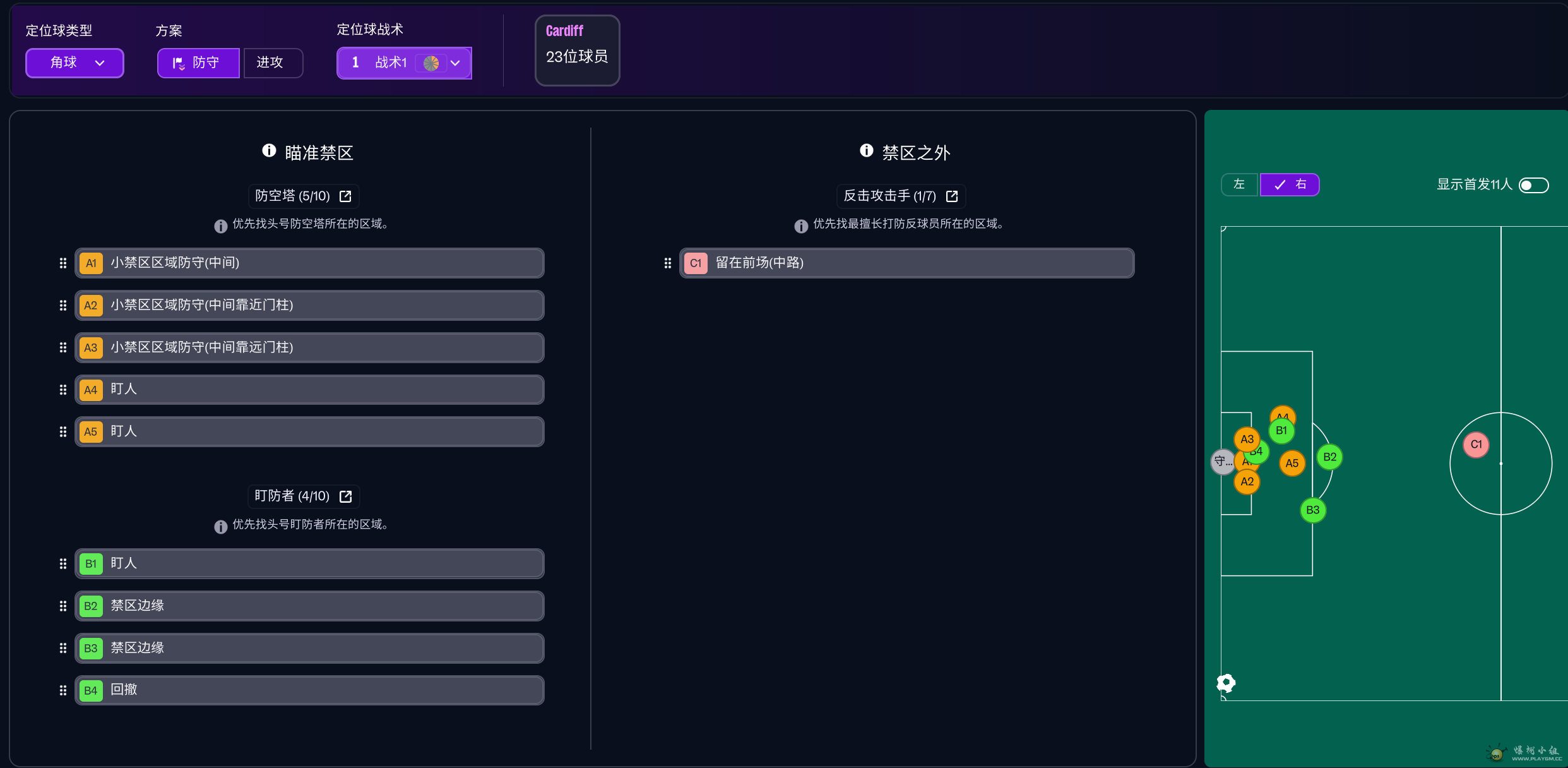Select the B3 禁区边缘 row
This screenshot has width=1568, height=768.
pyautogui.click(x=309, y=648)
